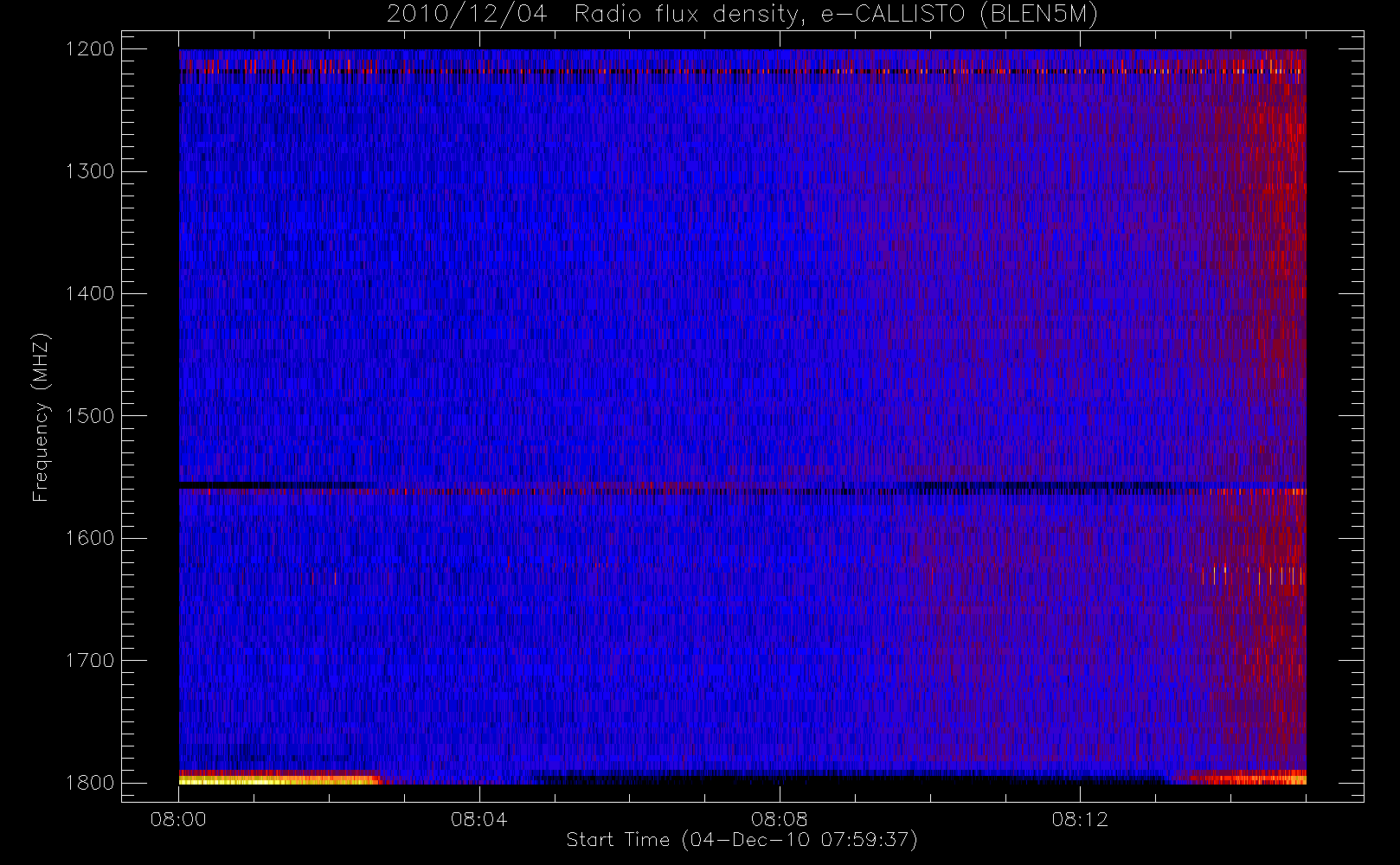Screen dimensions: 1400x865
Task: Click the 'Start Time (04-Dec-10 07:59:37)' label
Action: point(742,840)
